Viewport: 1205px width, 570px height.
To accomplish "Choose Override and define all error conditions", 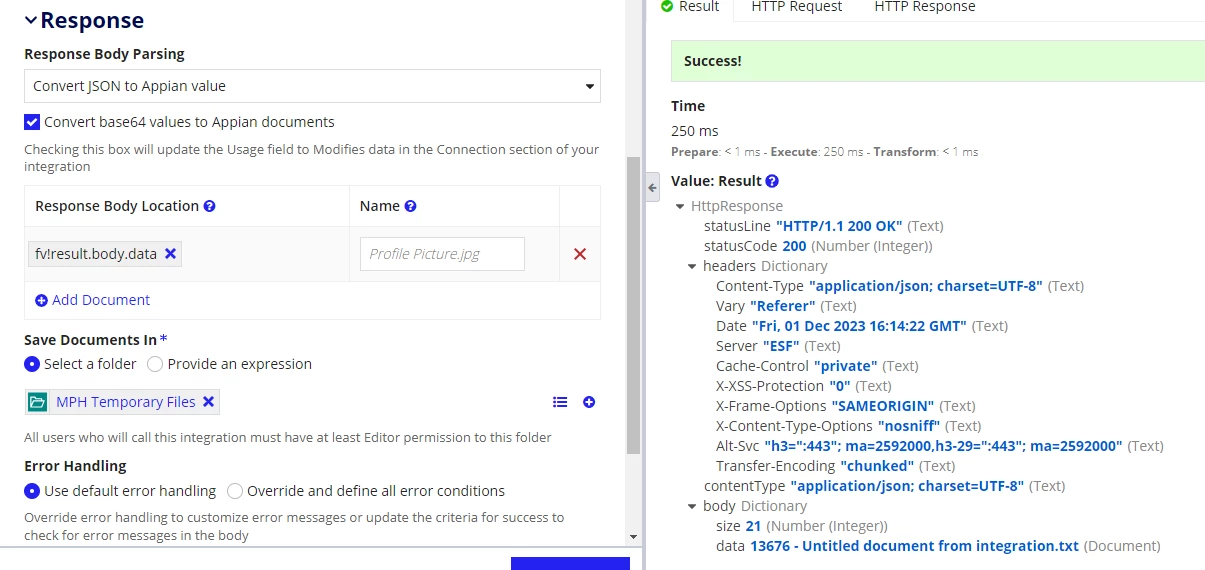I will click(x=235, y=491).
